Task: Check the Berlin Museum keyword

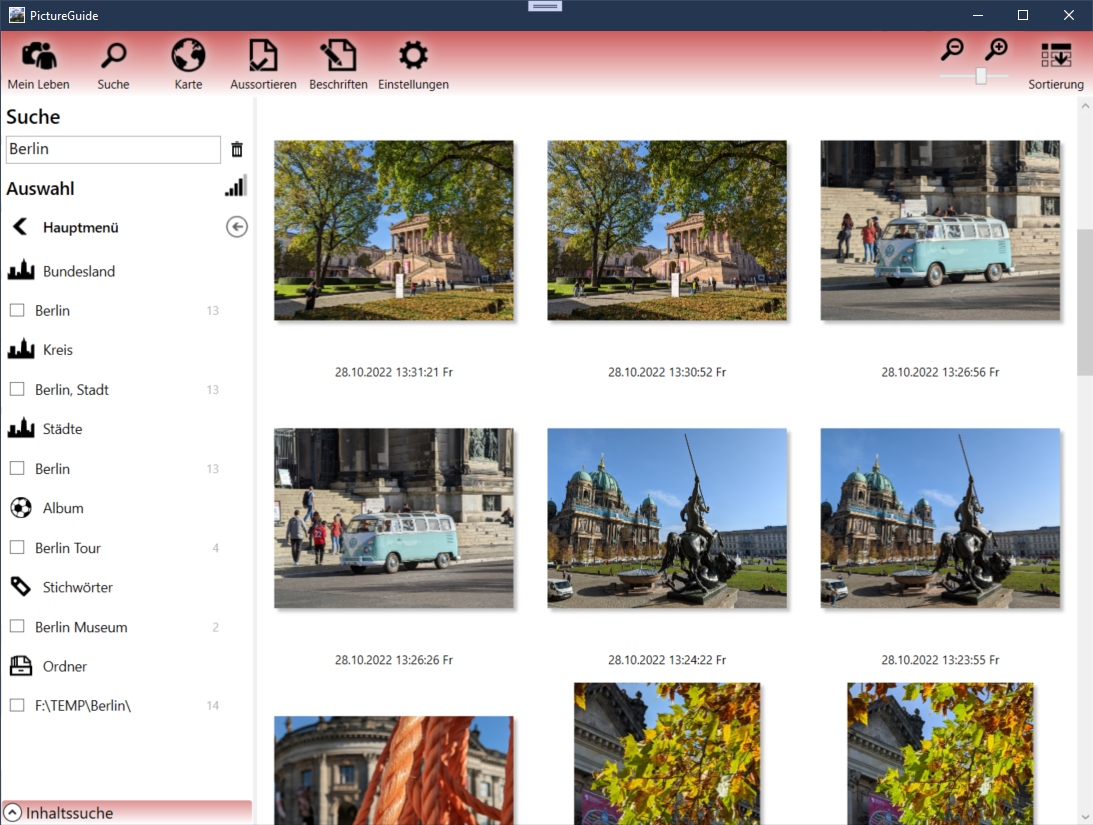Action: coord(17,626)
